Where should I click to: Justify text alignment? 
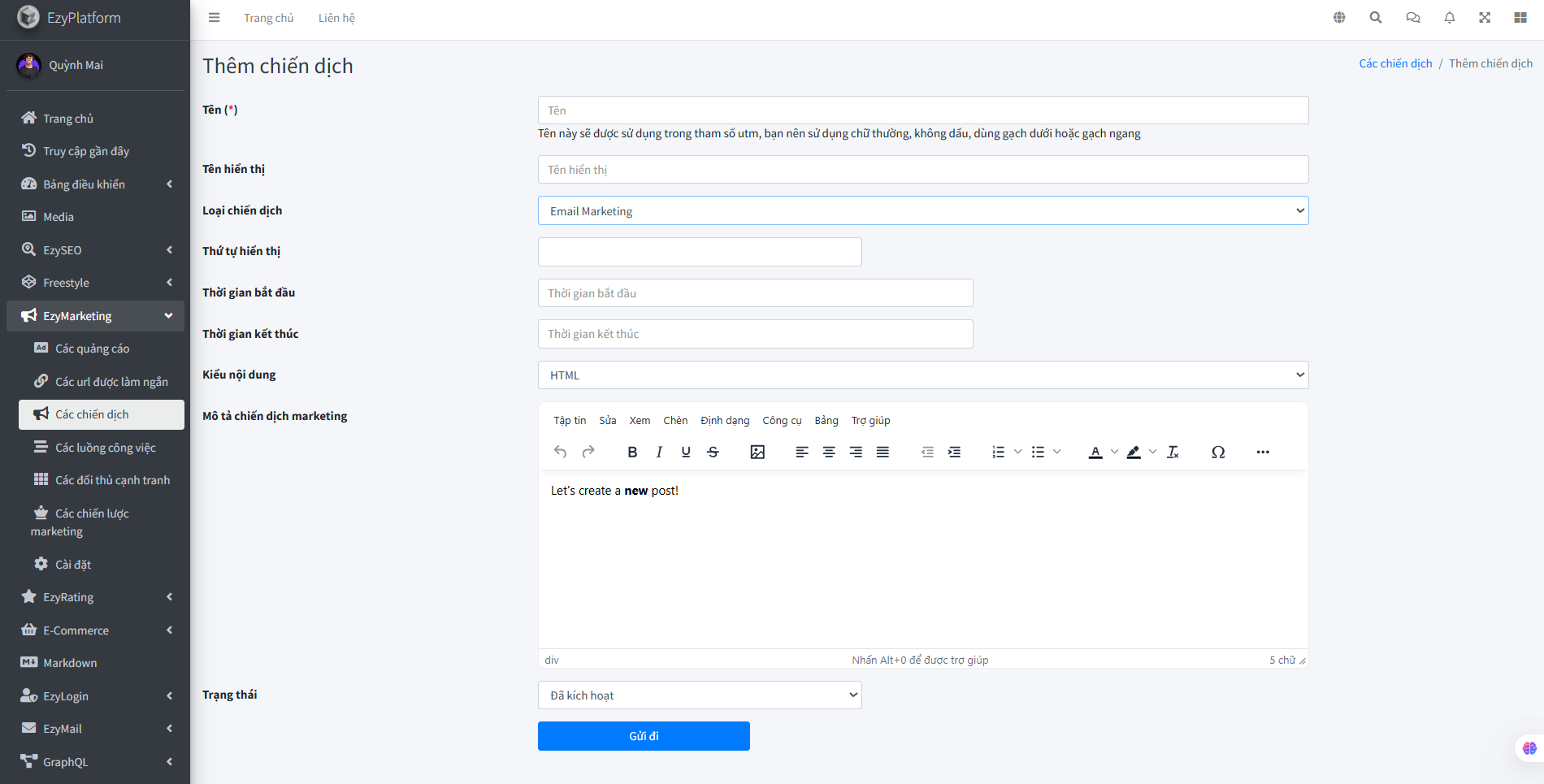tap(883, 452)
